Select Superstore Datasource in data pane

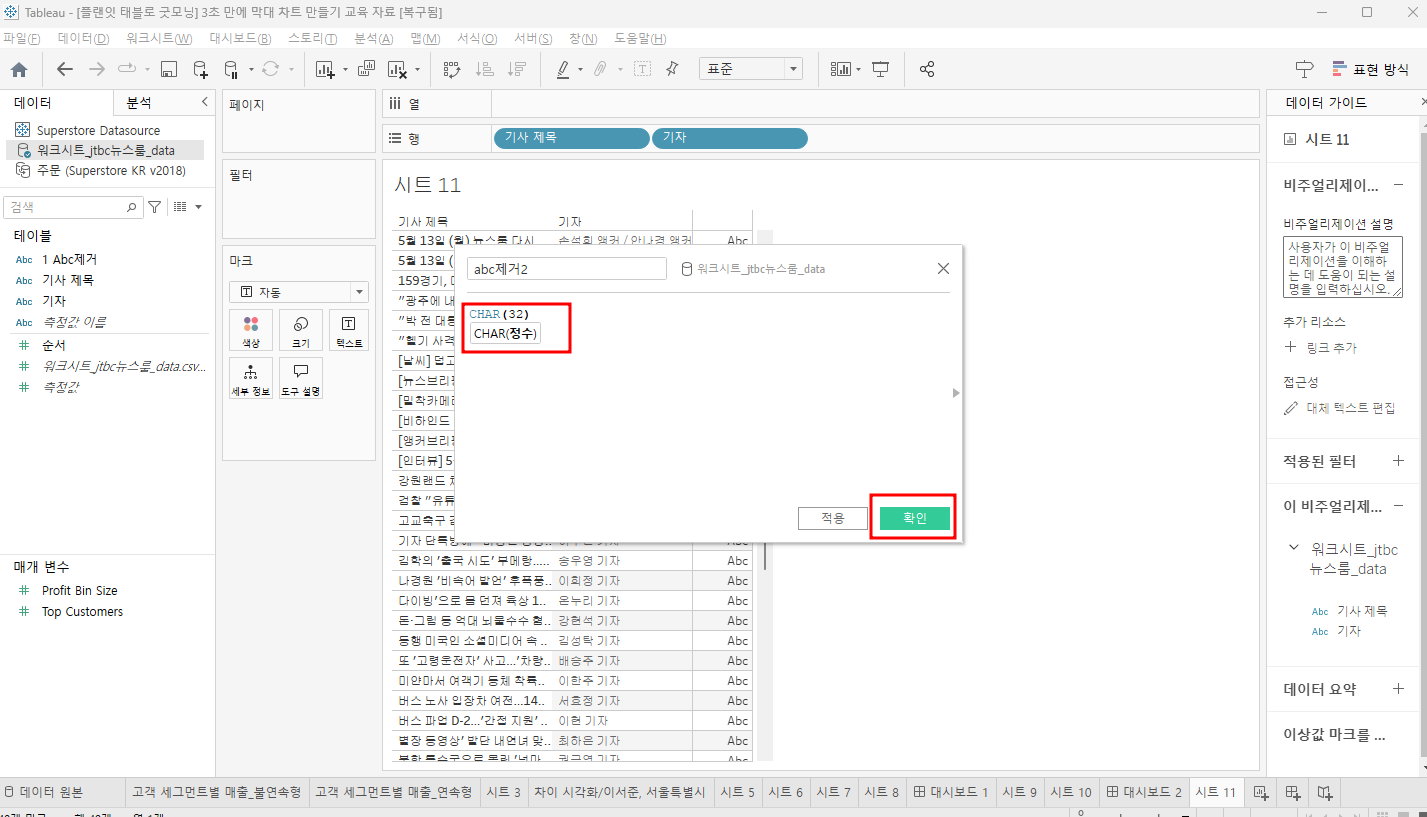click(x=98, y=130)
